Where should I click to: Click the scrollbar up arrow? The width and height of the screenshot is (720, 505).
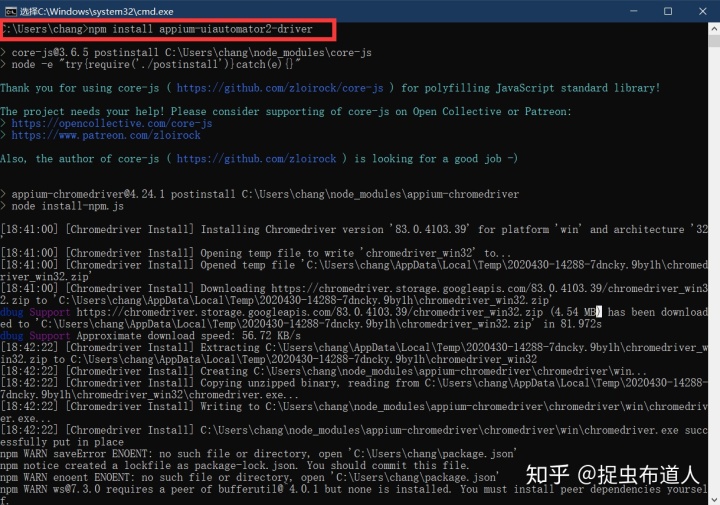[714, 28]
